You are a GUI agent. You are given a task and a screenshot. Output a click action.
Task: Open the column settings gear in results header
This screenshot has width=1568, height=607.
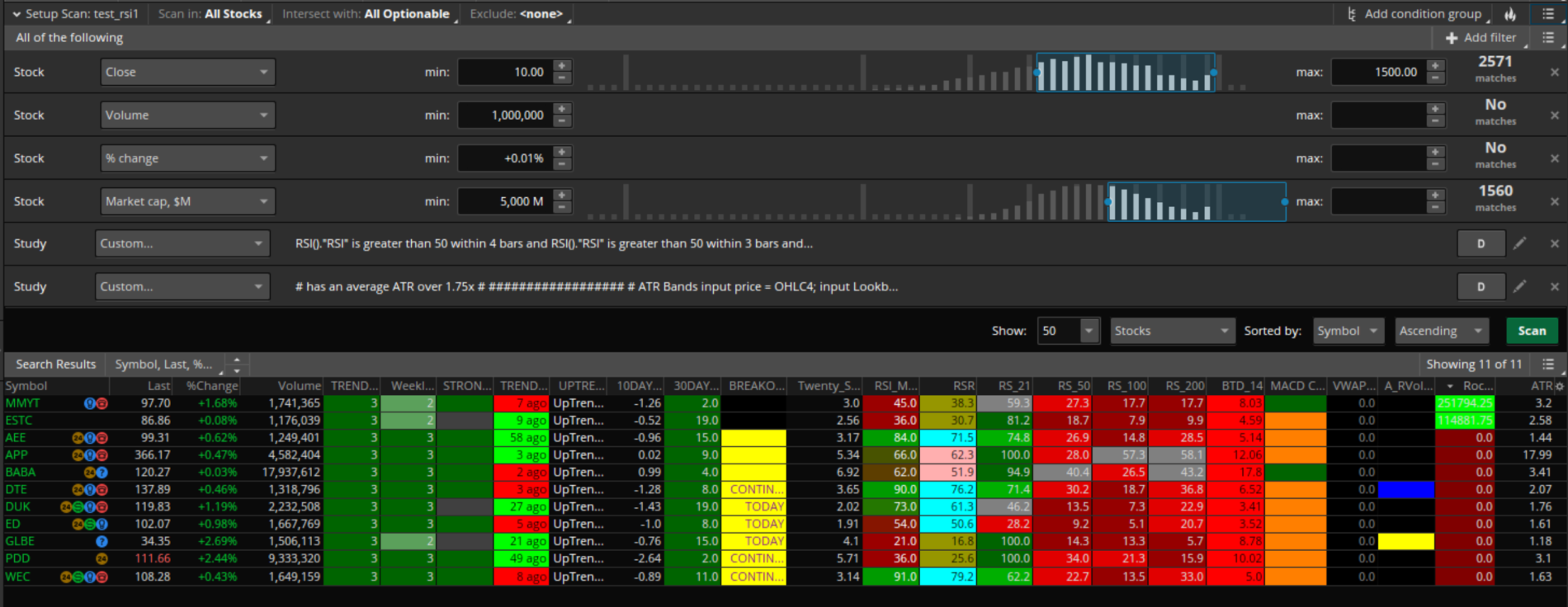1559,386
